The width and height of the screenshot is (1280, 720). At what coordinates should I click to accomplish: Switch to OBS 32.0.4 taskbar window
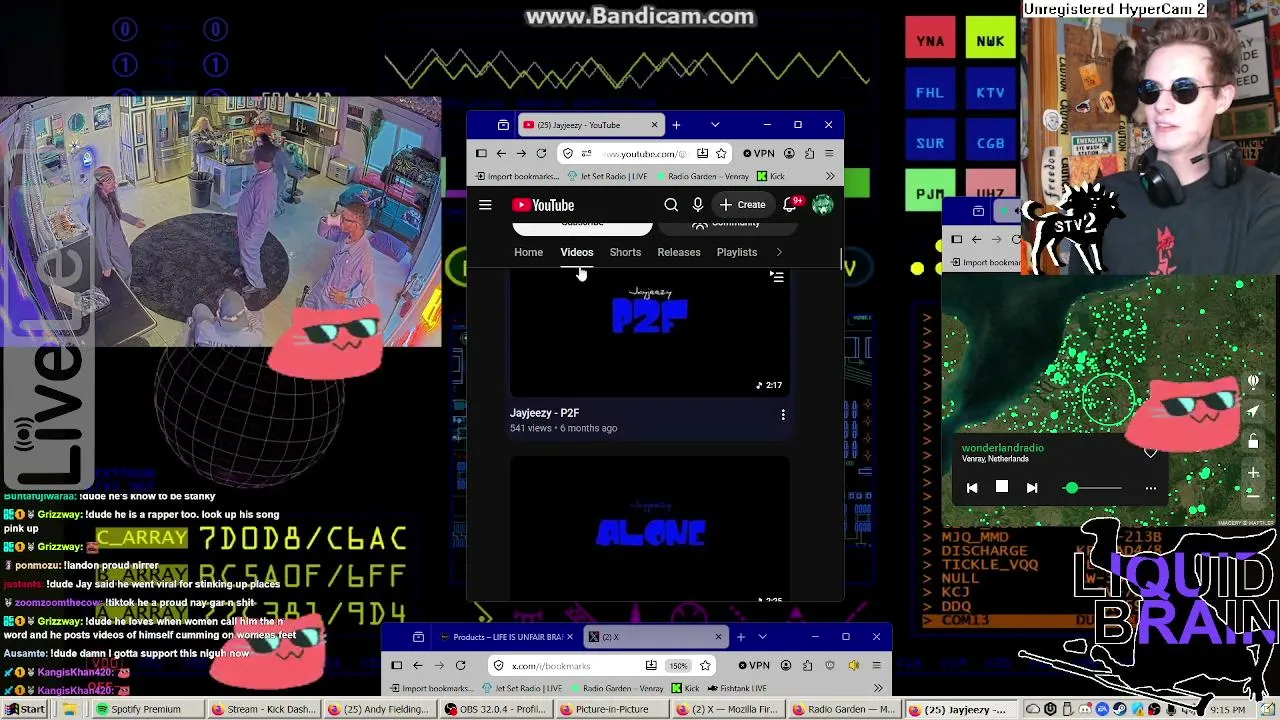(497, 709)
